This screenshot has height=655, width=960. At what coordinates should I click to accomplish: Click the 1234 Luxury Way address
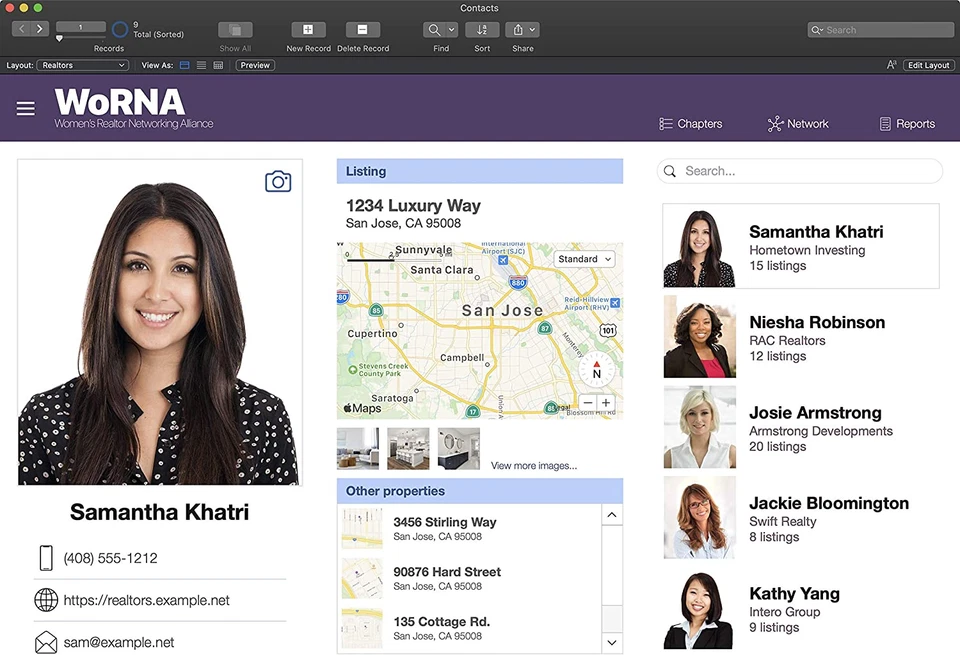tap(413, 206)
